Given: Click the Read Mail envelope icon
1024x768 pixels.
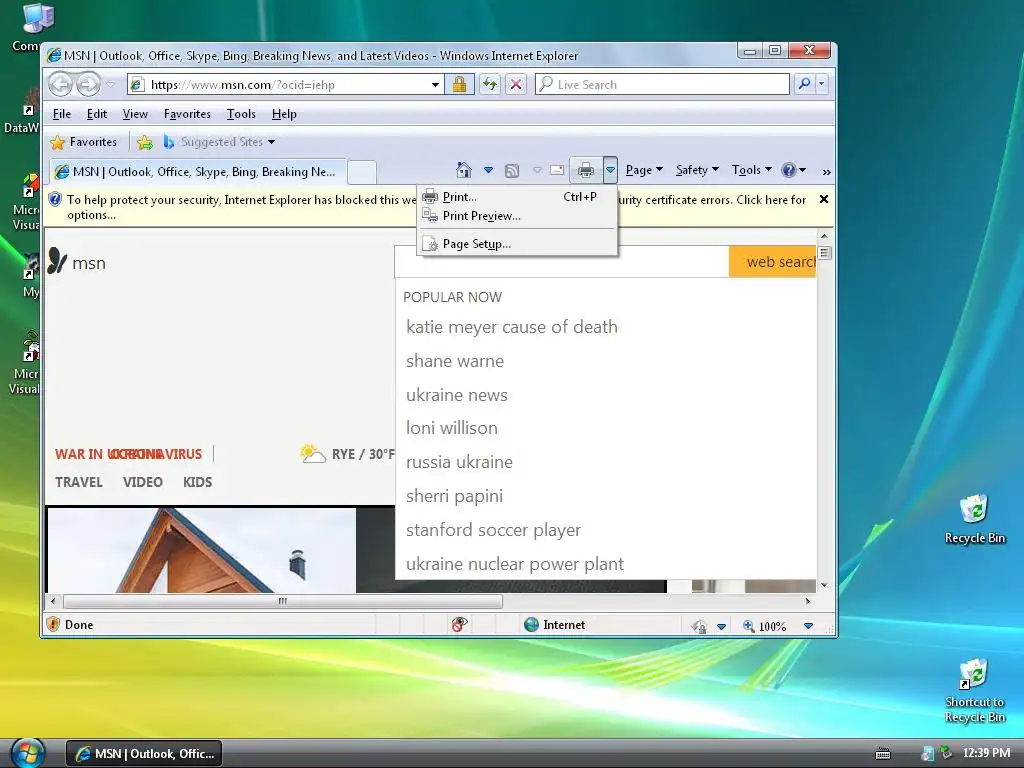Looking at the screenshot, I should click(x=557, y=170).
